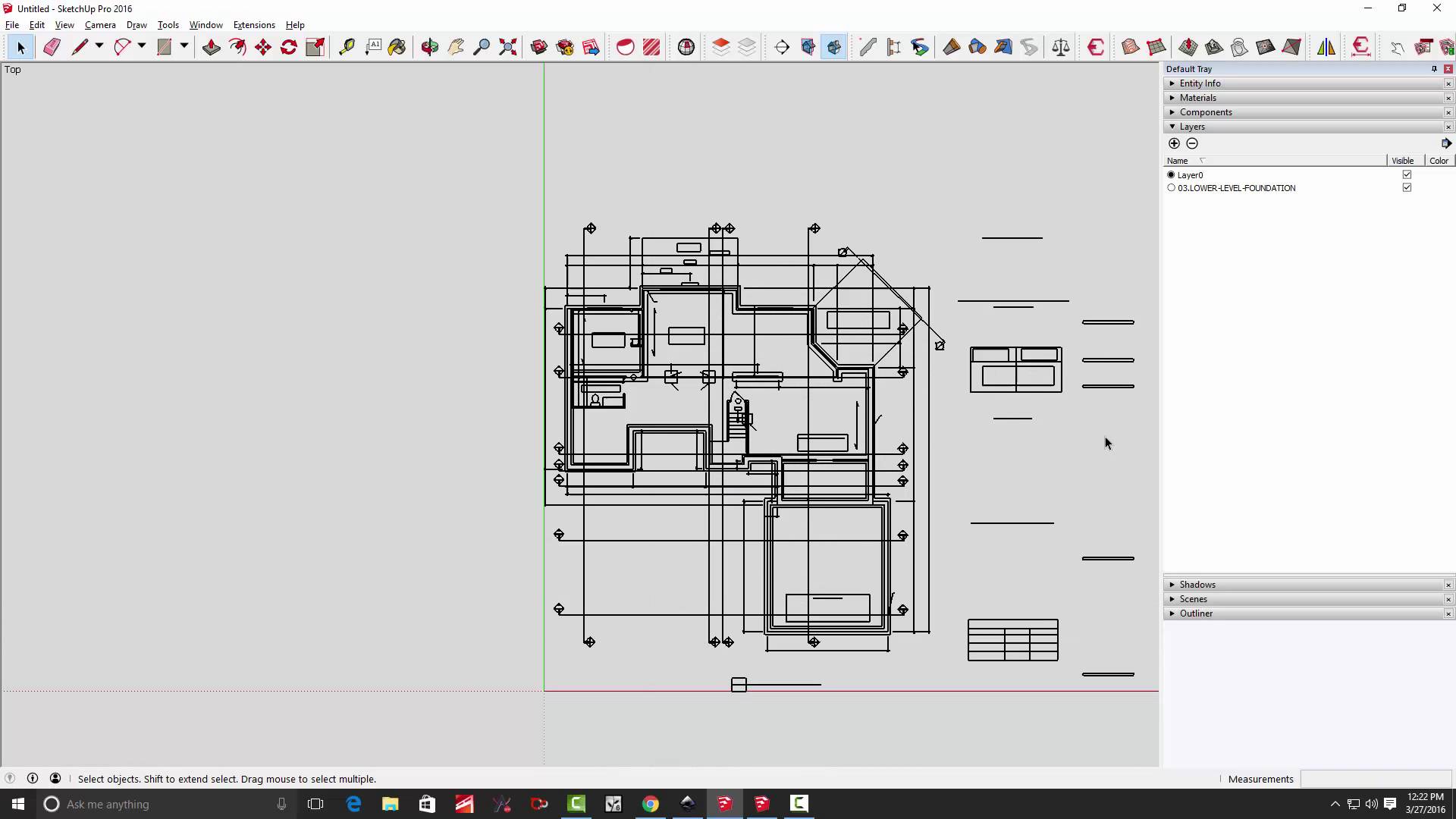Hide the 03.LOWER-LEVEL-FOUNDATION layer

point(1407,187)
